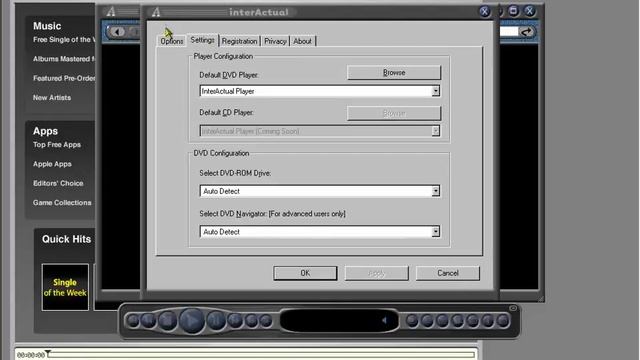Click the Stop button left of Play
Screen dimensions: 640x360
click(x=167, y=321)
